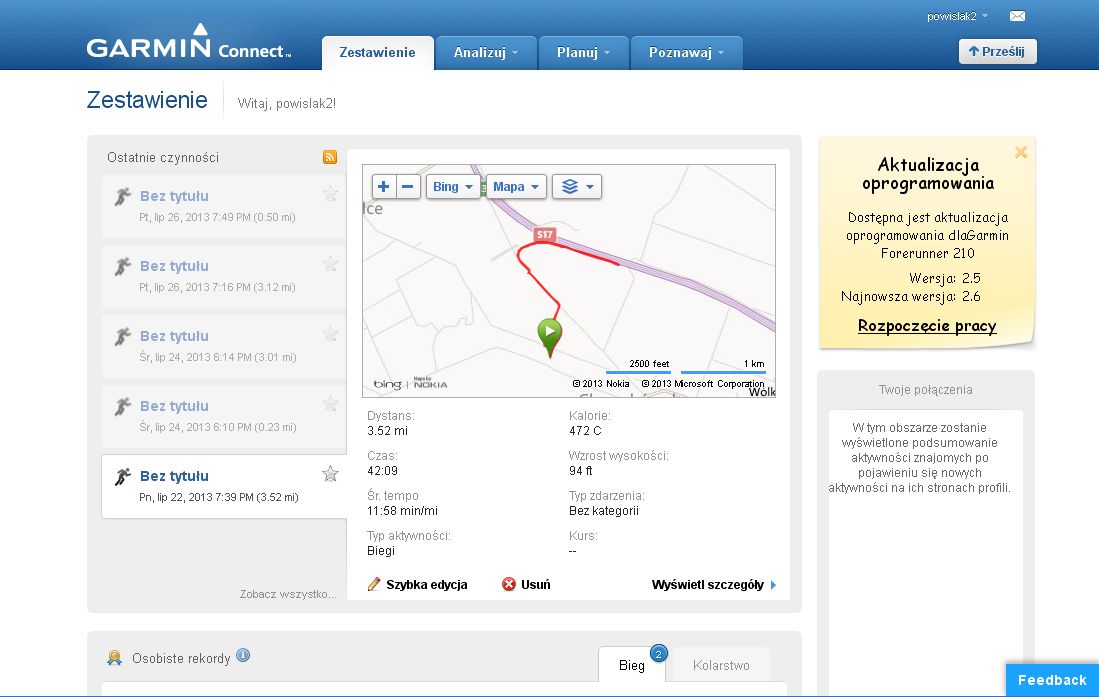Open the envelope messages icon
The width and height of the screenshot is (1099, 697).
[1017, 16]
